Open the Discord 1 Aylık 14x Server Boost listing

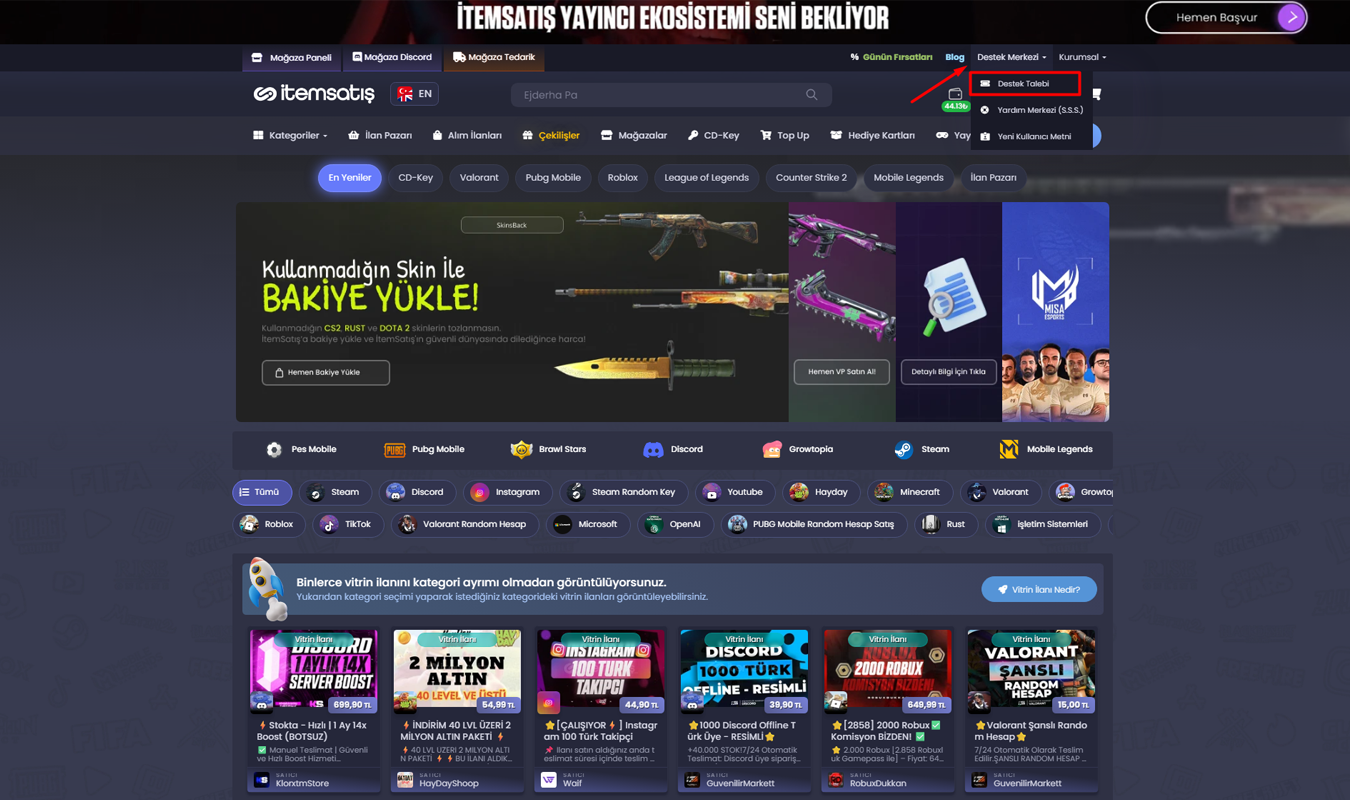pos(314,670)
